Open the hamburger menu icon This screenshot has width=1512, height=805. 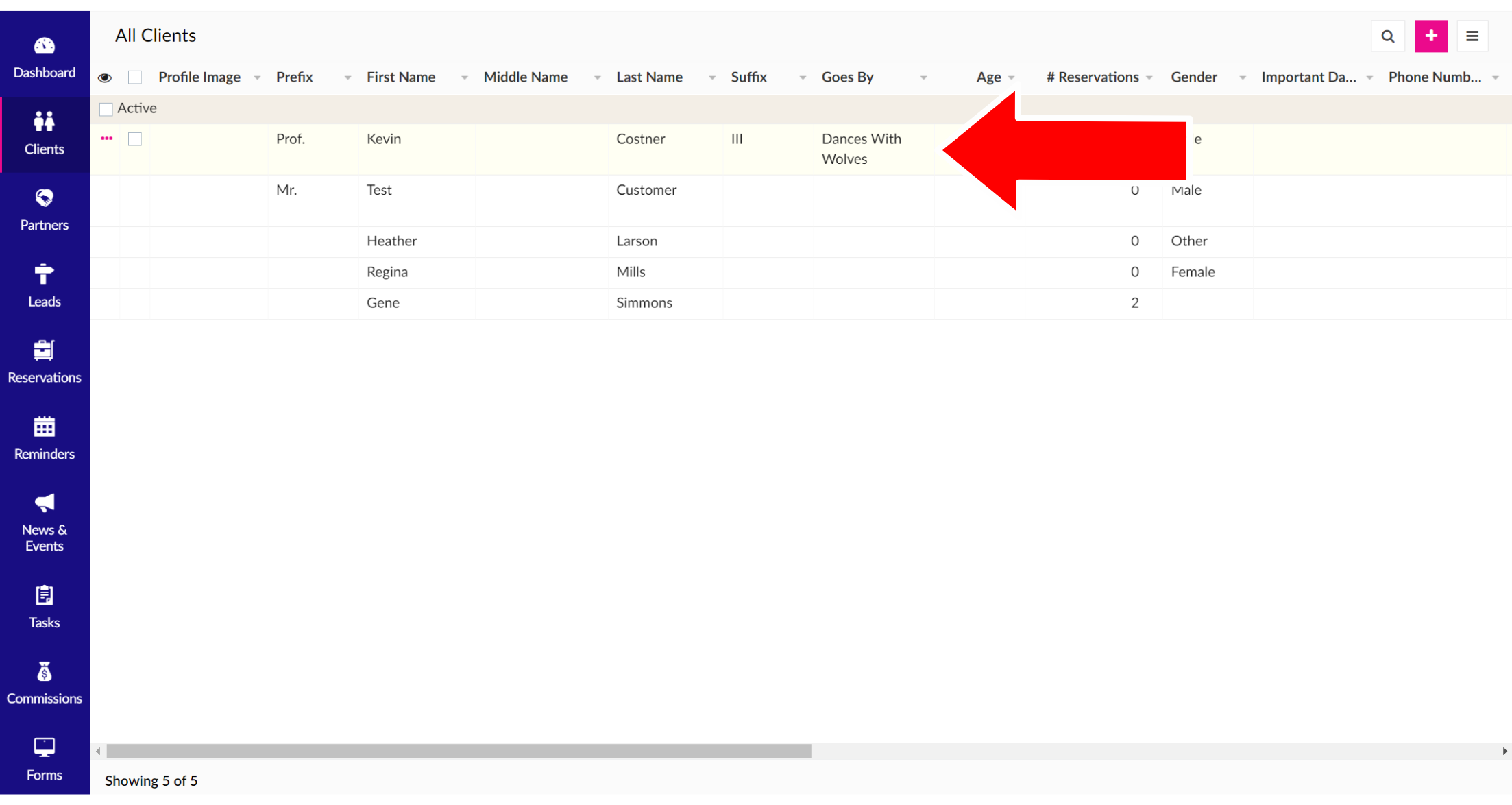1472,36
